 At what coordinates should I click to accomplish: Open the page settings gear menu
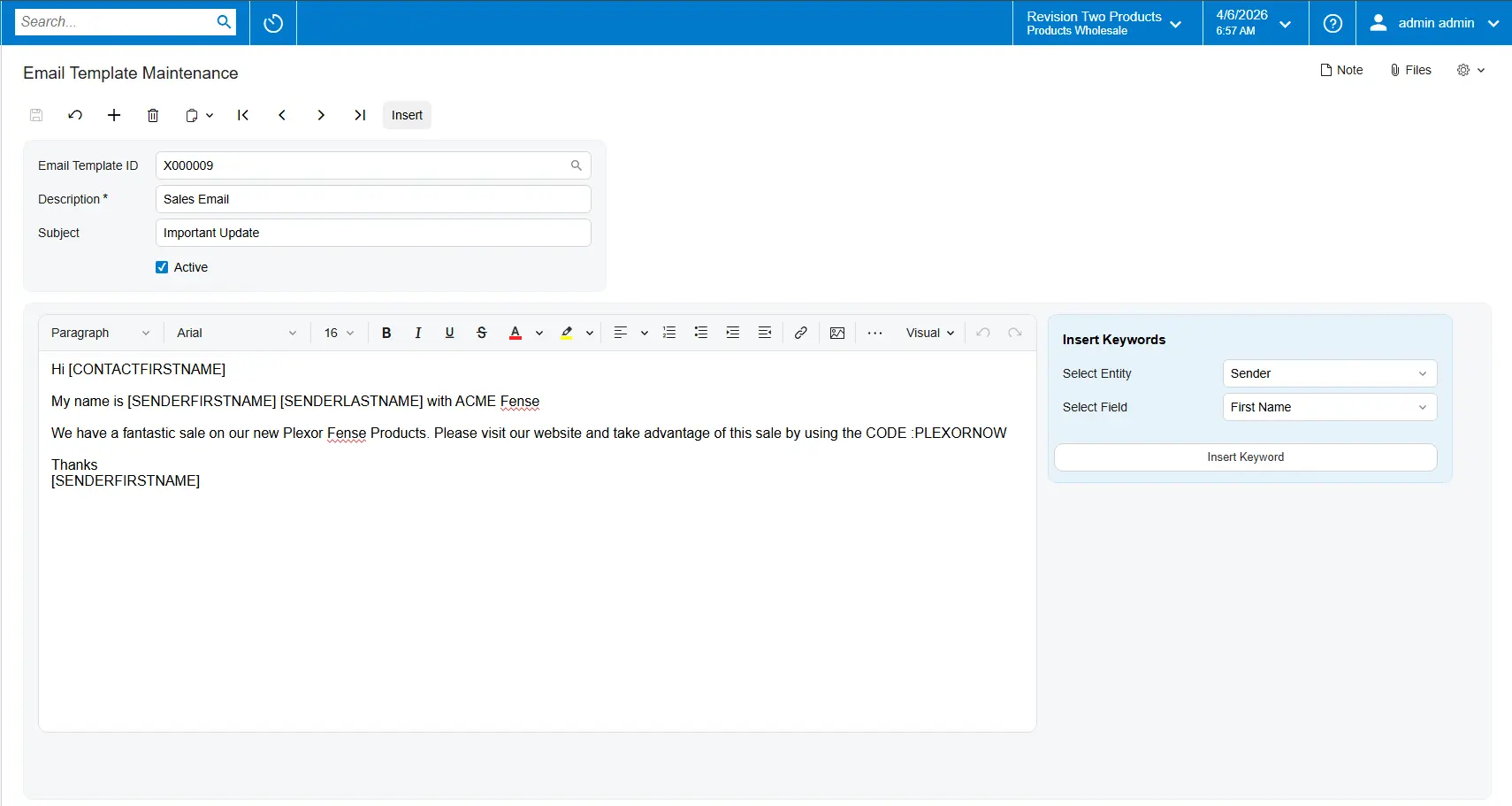(x=1470, y=70)
